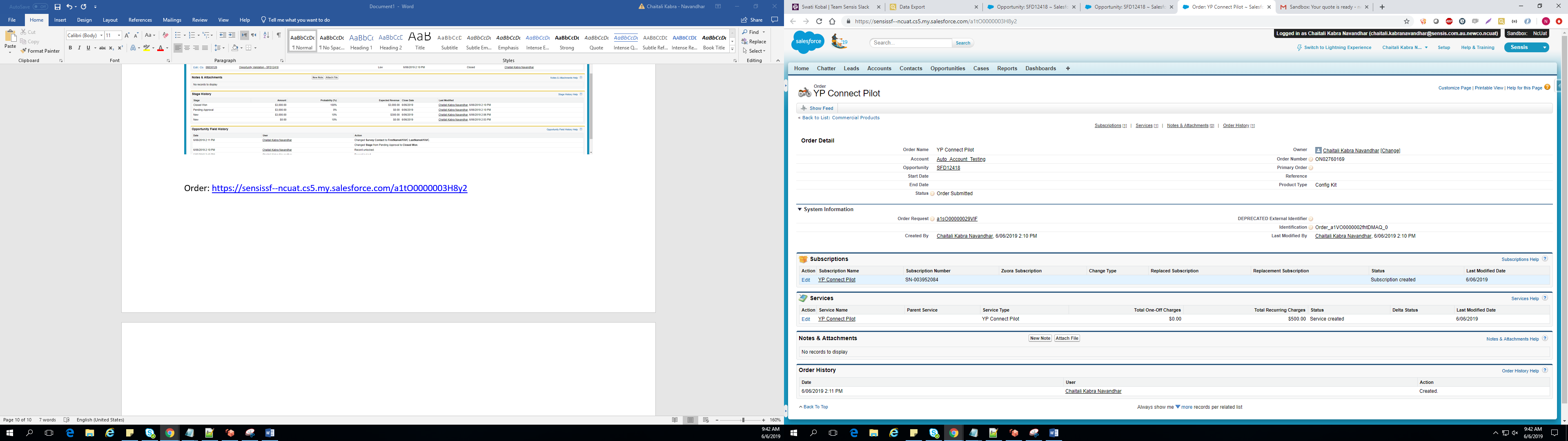Click Show Feed button

[x=817, y=109]
